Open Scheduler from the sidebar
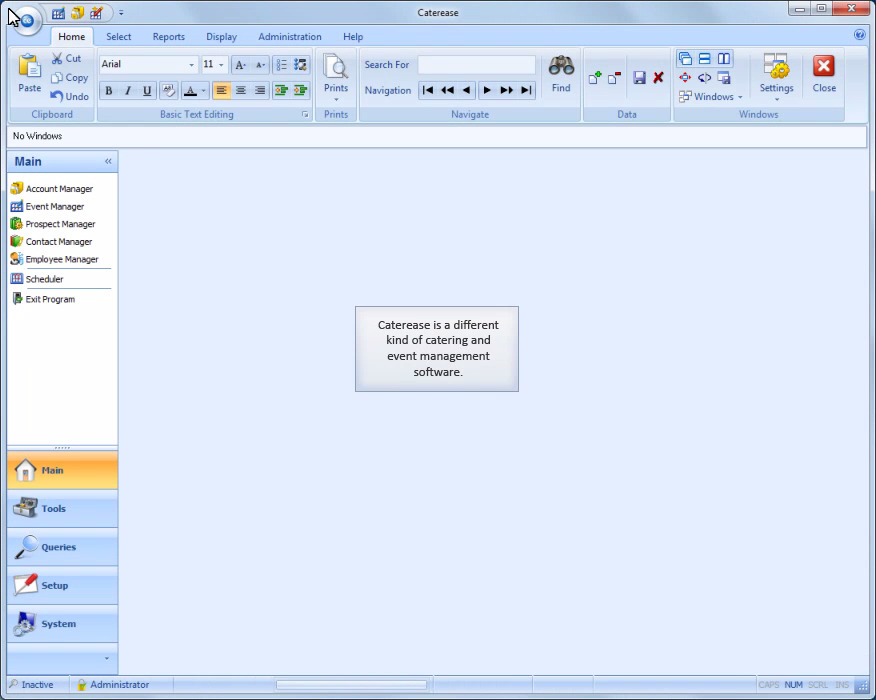Screen dimensions: 876x700 click(x=37, y=279)
